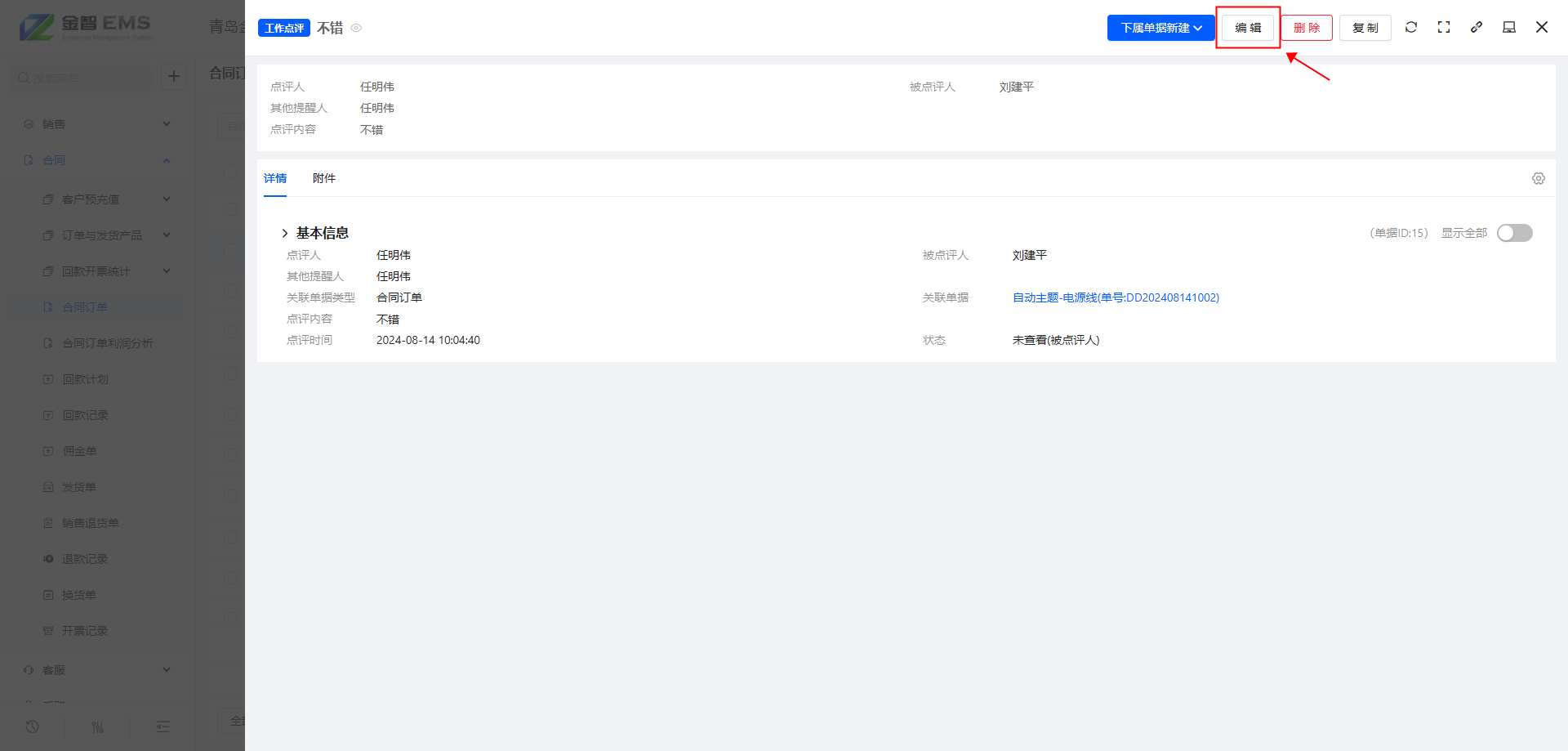Click the settings sliders icon at sidebar bottom

tap(98, 726)
